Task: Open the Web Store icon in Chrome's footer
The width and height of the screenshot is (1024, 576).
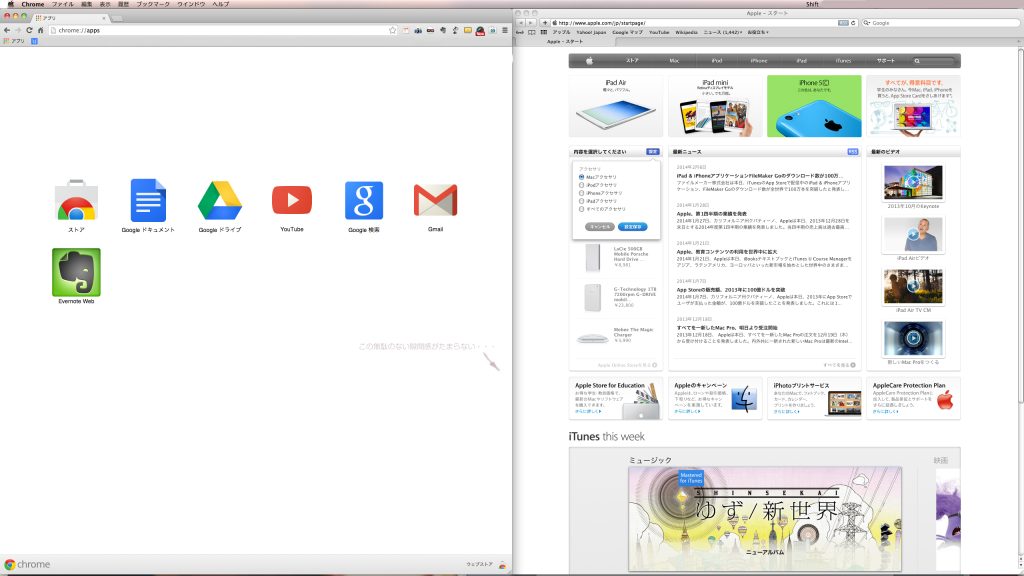Action: (502, 565)
